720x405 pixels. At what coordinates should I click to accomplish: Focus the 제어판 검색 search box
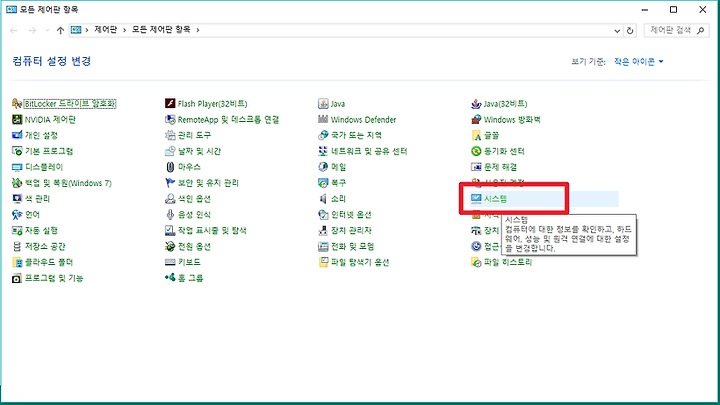[676, 30]
